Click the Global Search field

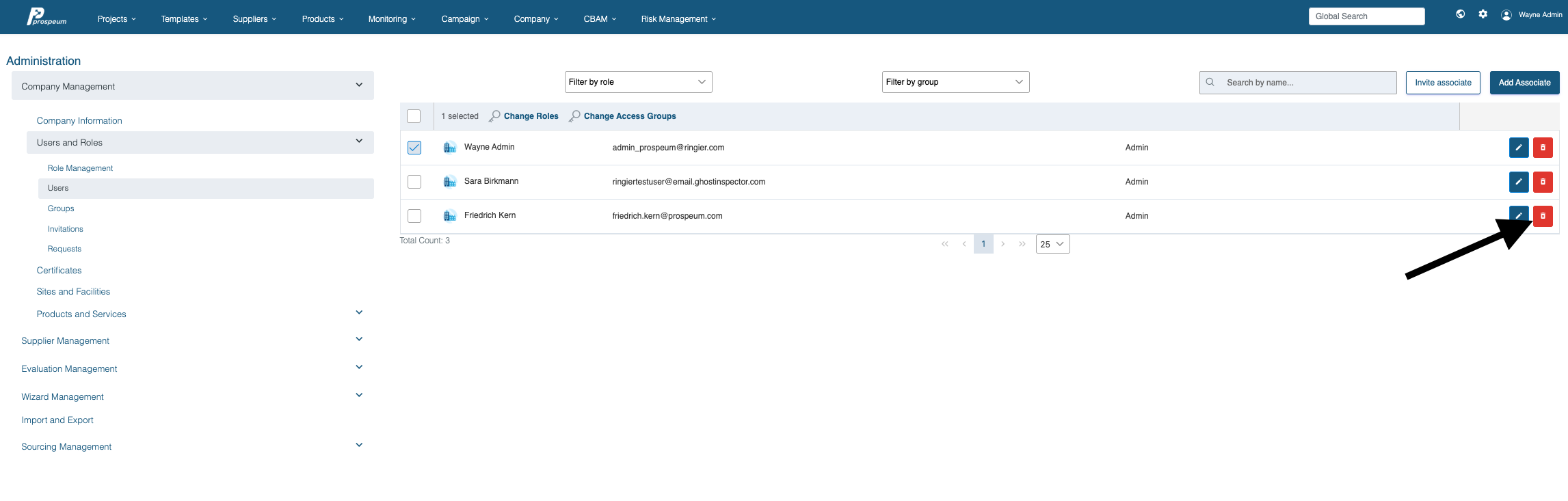[x=1366, y=16]
